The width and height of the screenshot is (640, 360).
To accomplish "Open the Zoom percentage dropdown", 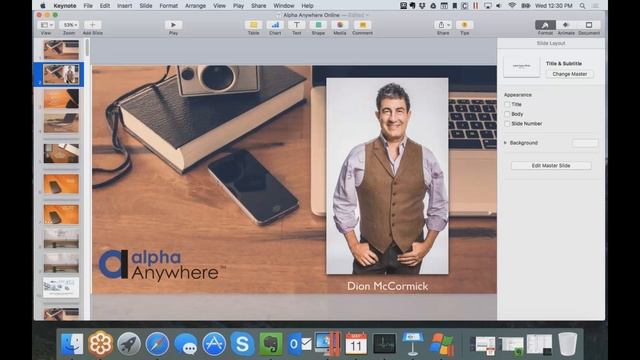I will (69, 25).
